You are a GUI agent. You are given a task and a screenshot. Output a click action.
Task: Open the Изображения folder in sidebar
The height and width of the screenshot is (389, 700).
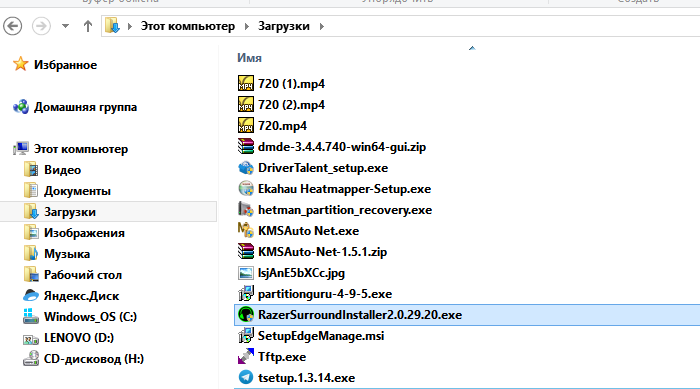pyautogui.click(x=84, y=233)
